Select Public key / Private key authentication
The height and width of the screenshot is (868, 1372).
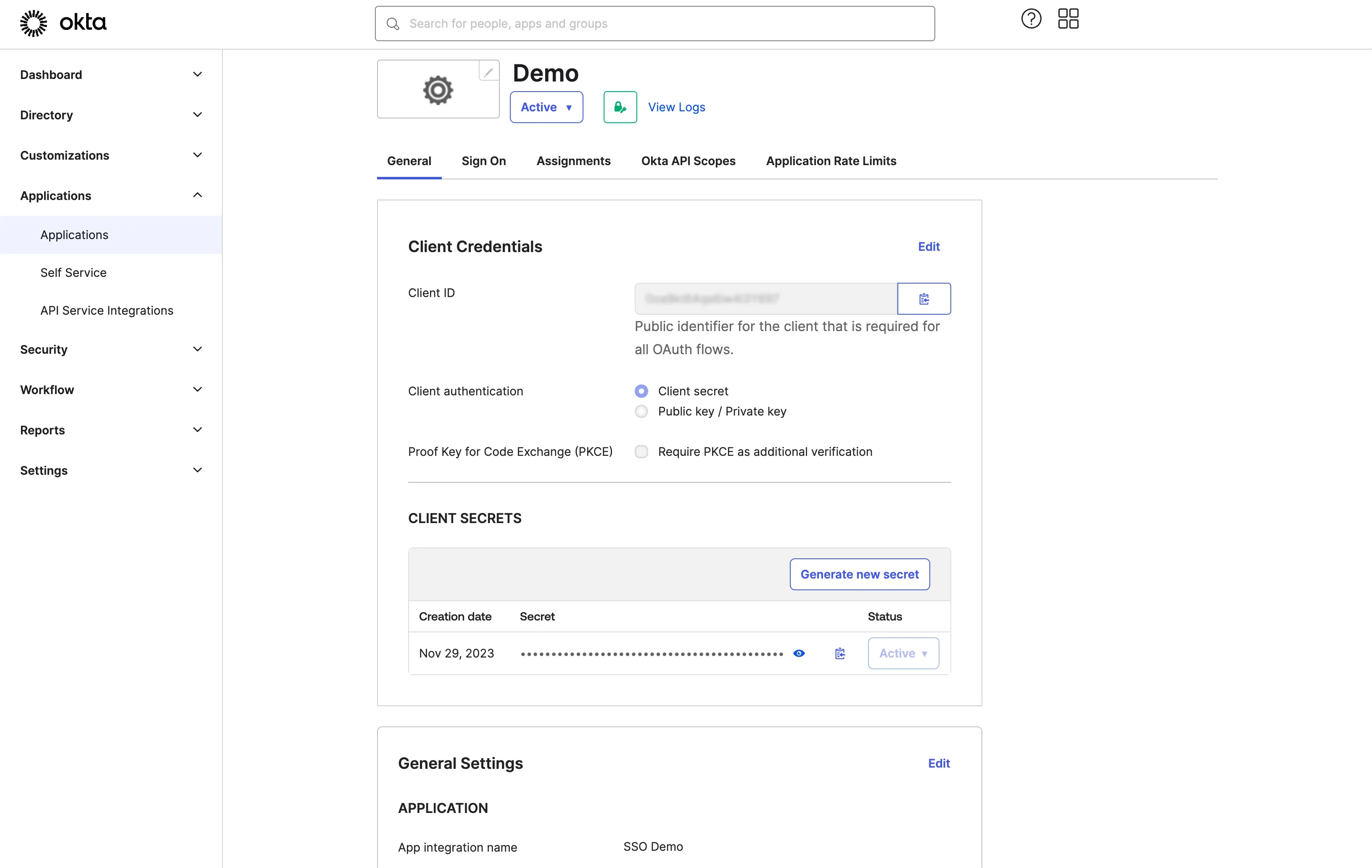641,411
